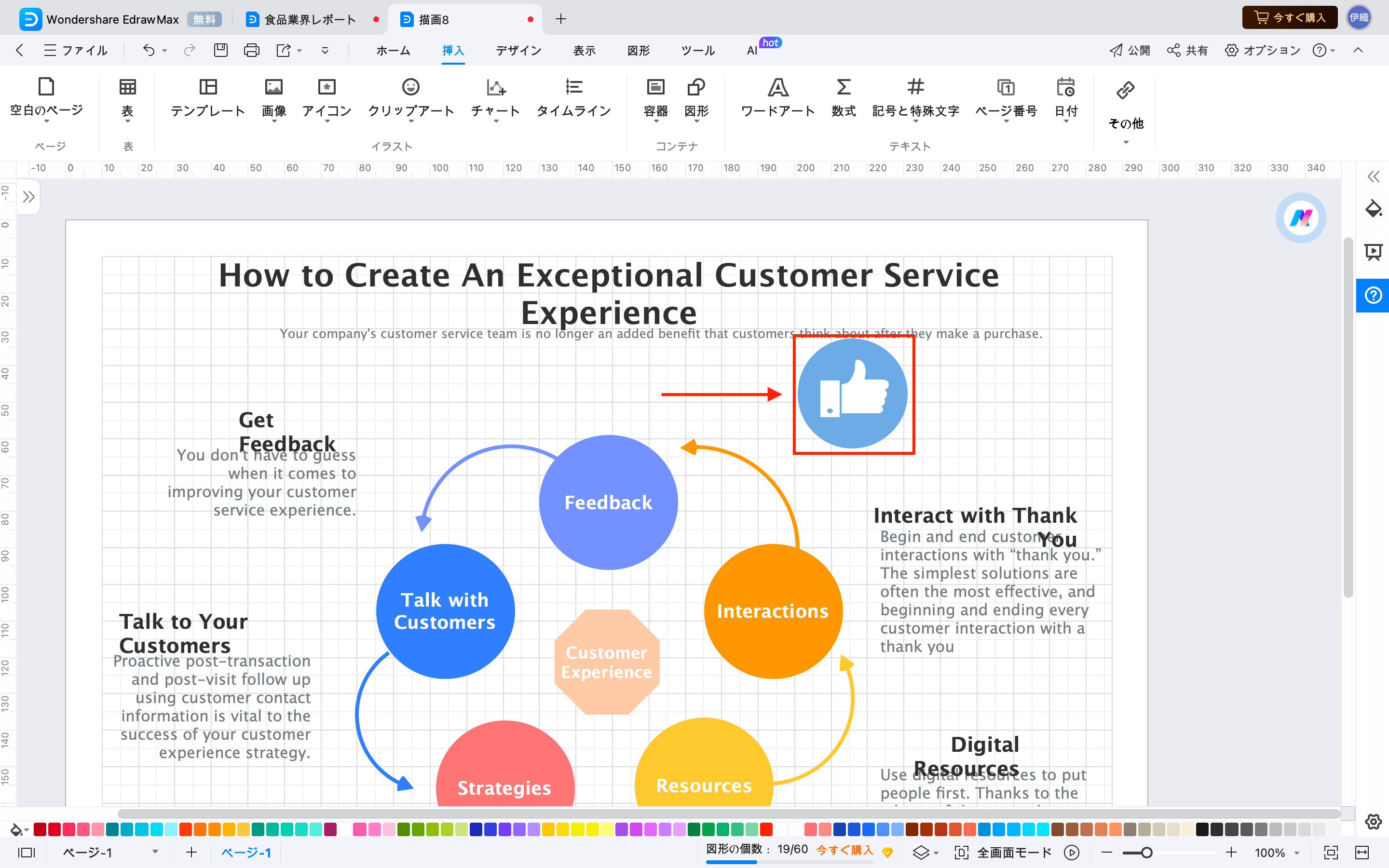Toggle 全画面モード full screen mode
Viewport: 1389px width, 868px height.
click(1003, 853)
